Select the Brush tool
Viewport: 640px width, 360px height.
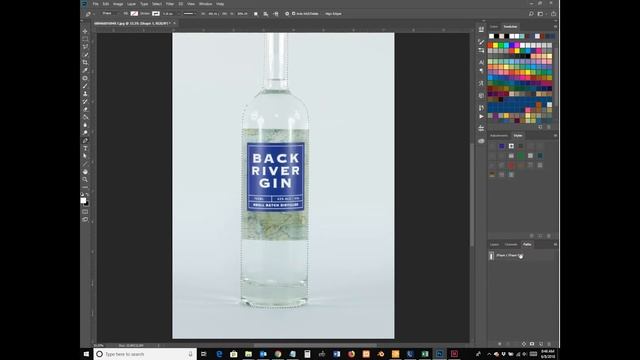[x=85, y=86]
